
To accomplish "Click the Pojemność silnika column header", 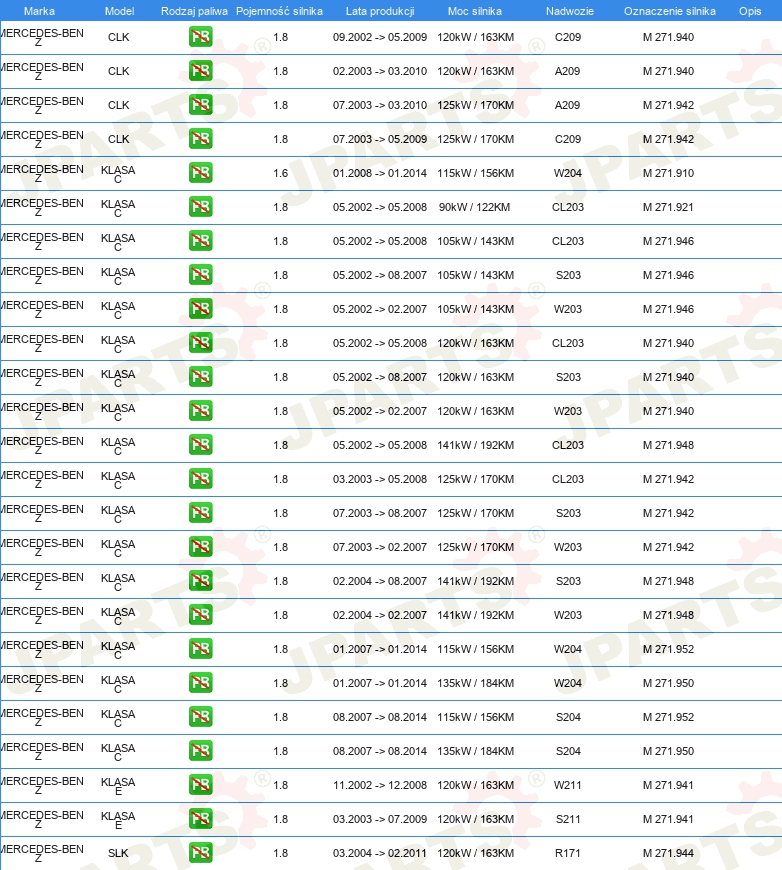I will pos(279,11).
